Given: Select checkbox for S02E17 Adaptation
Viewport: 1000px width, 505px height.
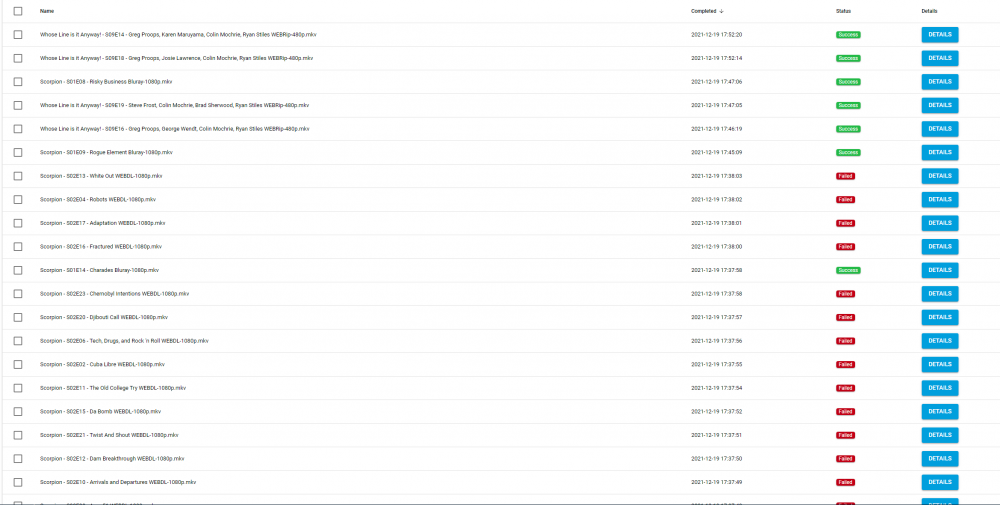Looking at the screenshot, I should [x=17, y=223].
